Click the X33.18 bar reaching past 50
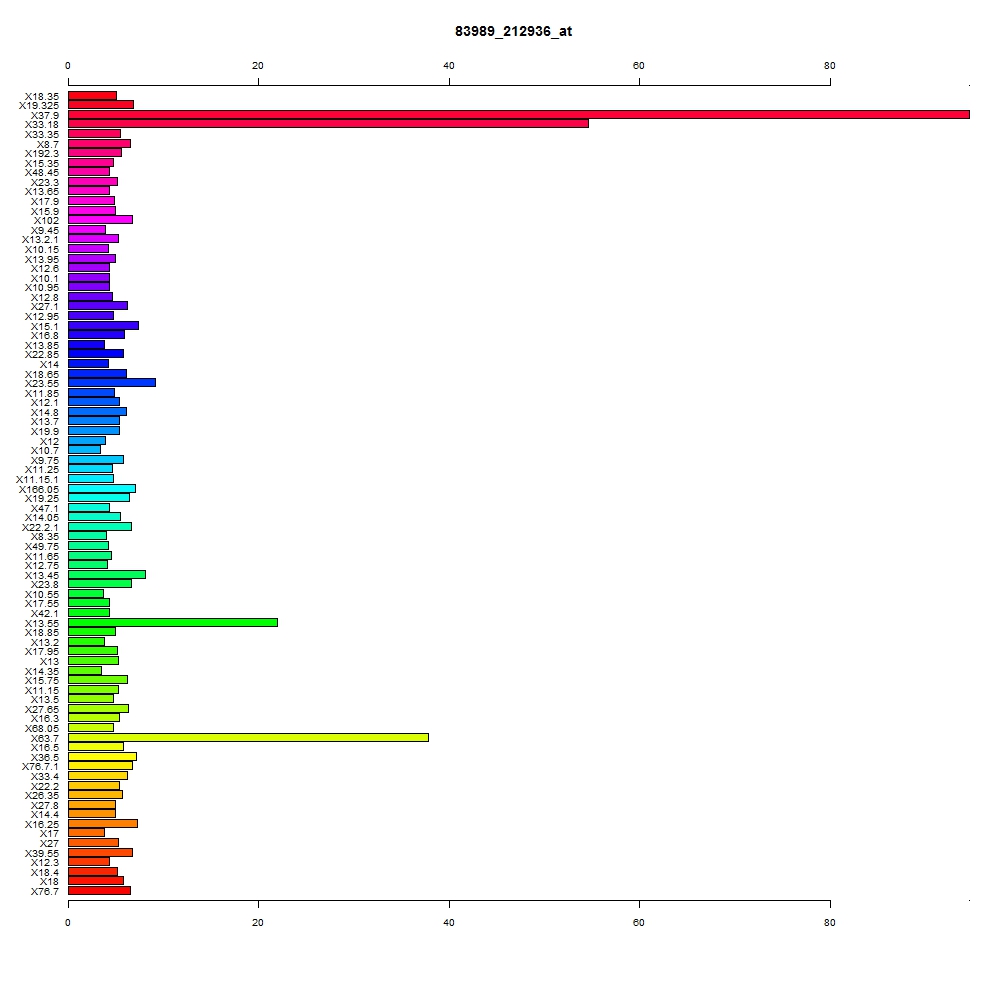 [x=328, y=124]
